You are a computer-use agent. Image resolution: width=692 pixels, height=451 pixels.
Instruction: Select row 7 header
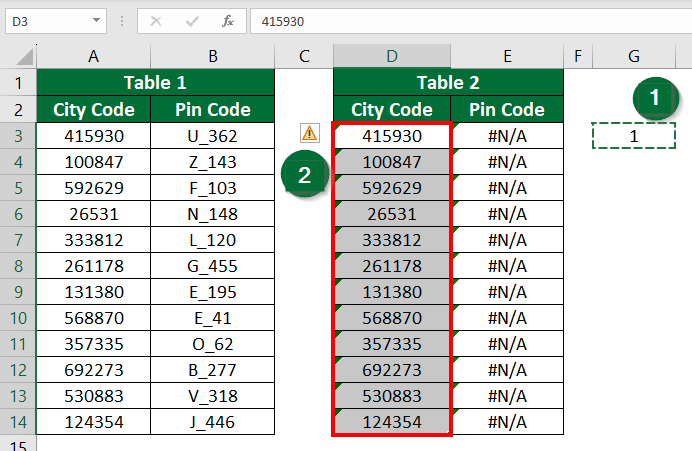click(18, 240)
